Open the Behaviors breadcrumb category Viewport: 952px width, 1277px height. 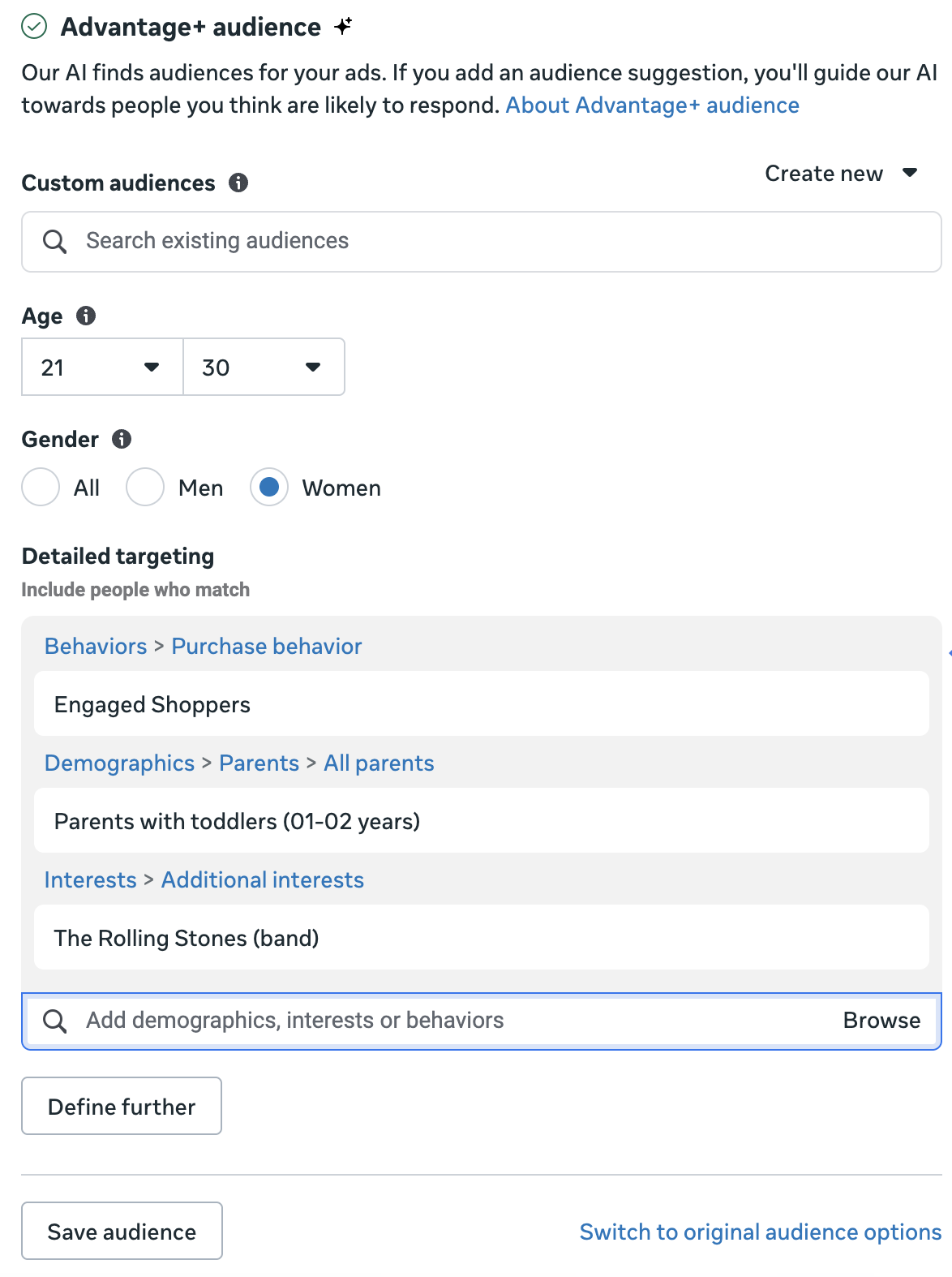coord(96,647)
